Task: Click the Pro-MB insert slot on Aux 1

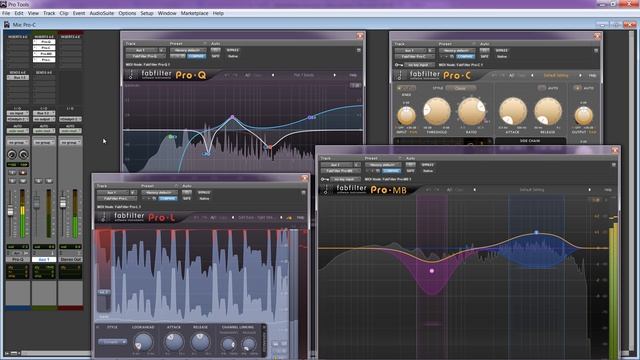Action: [44, 53]
